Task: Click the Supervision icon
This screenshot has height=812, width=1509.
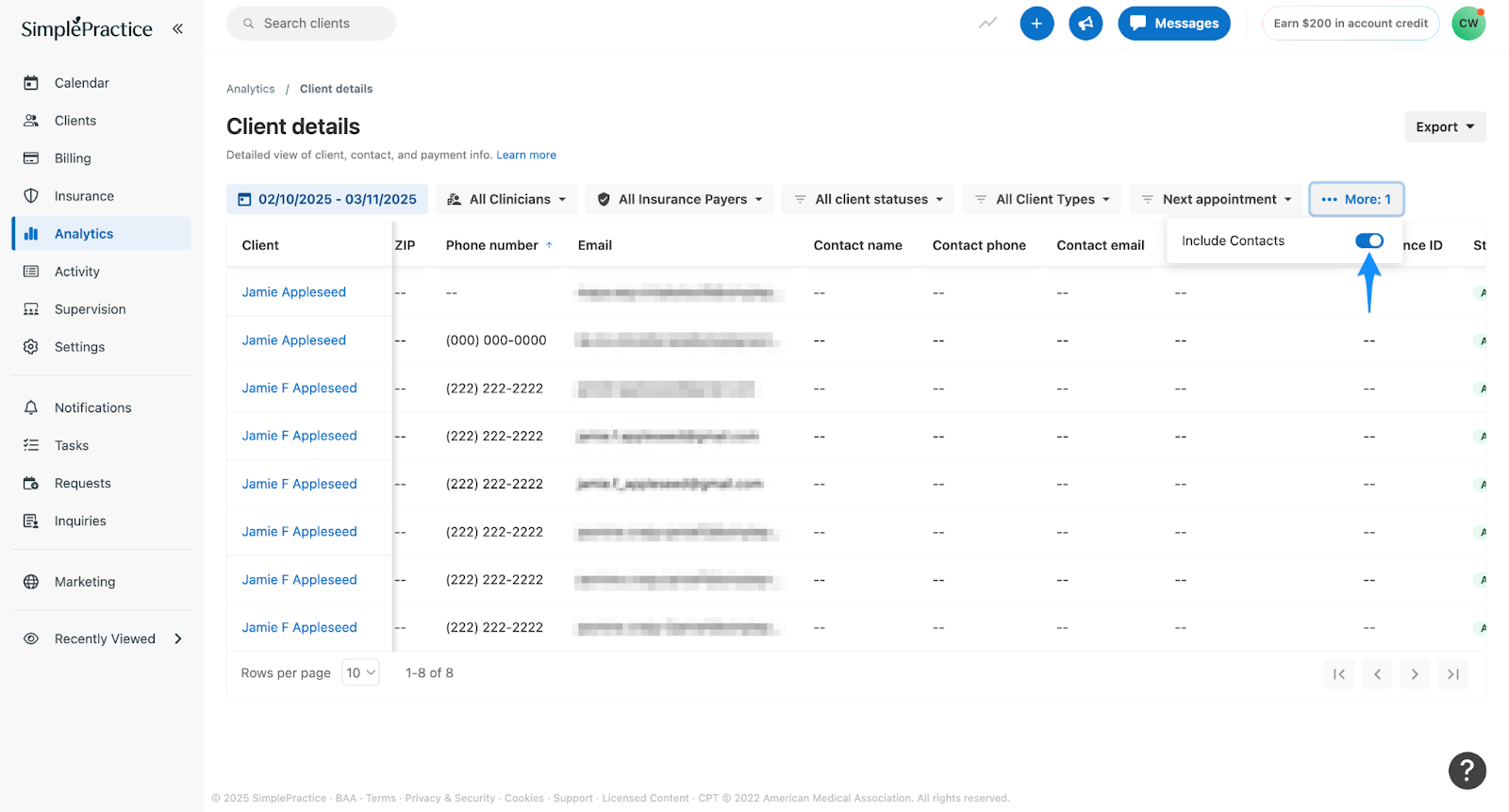Action: coord(31,309)
